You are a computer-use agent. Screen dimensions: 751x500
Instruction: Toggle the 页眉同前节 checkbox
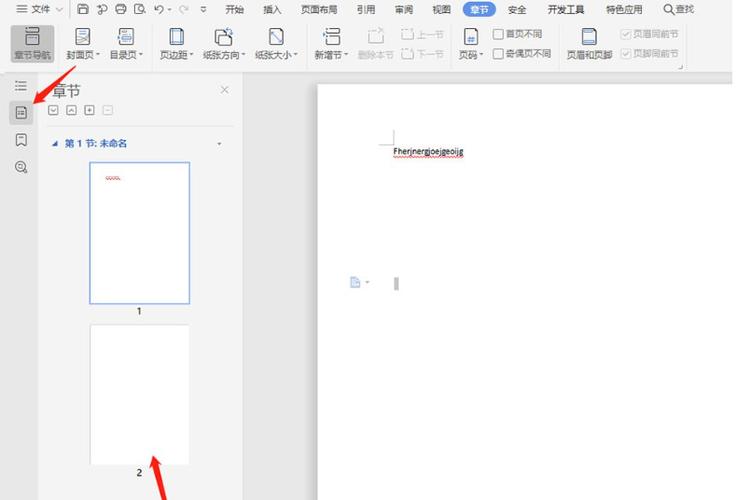pyautogui.click(x=626, y=34)
